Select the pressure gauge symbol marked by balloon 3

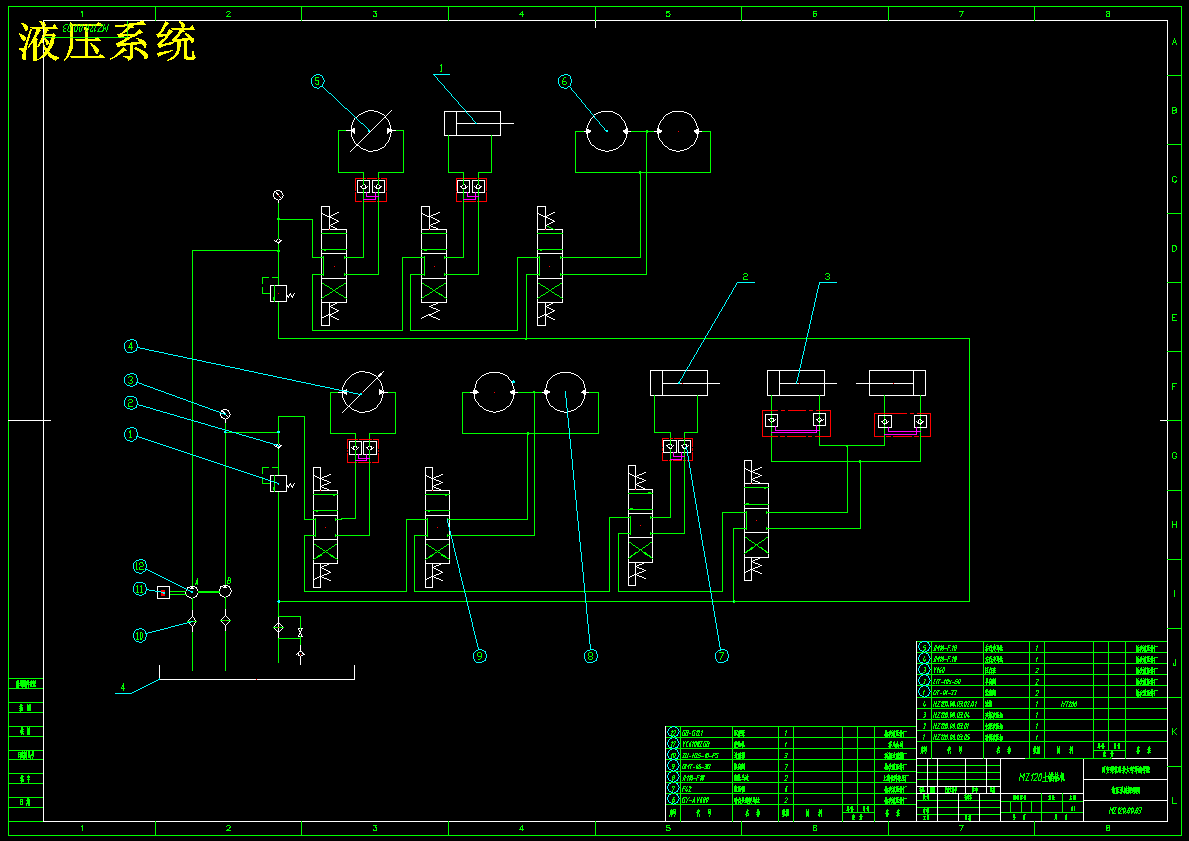225,414
